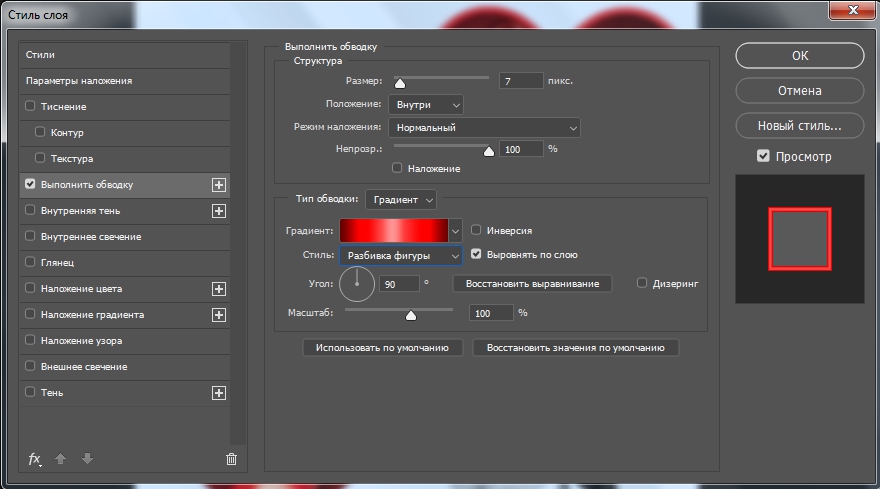Enable the Глянец checkbox

[30, 262]
